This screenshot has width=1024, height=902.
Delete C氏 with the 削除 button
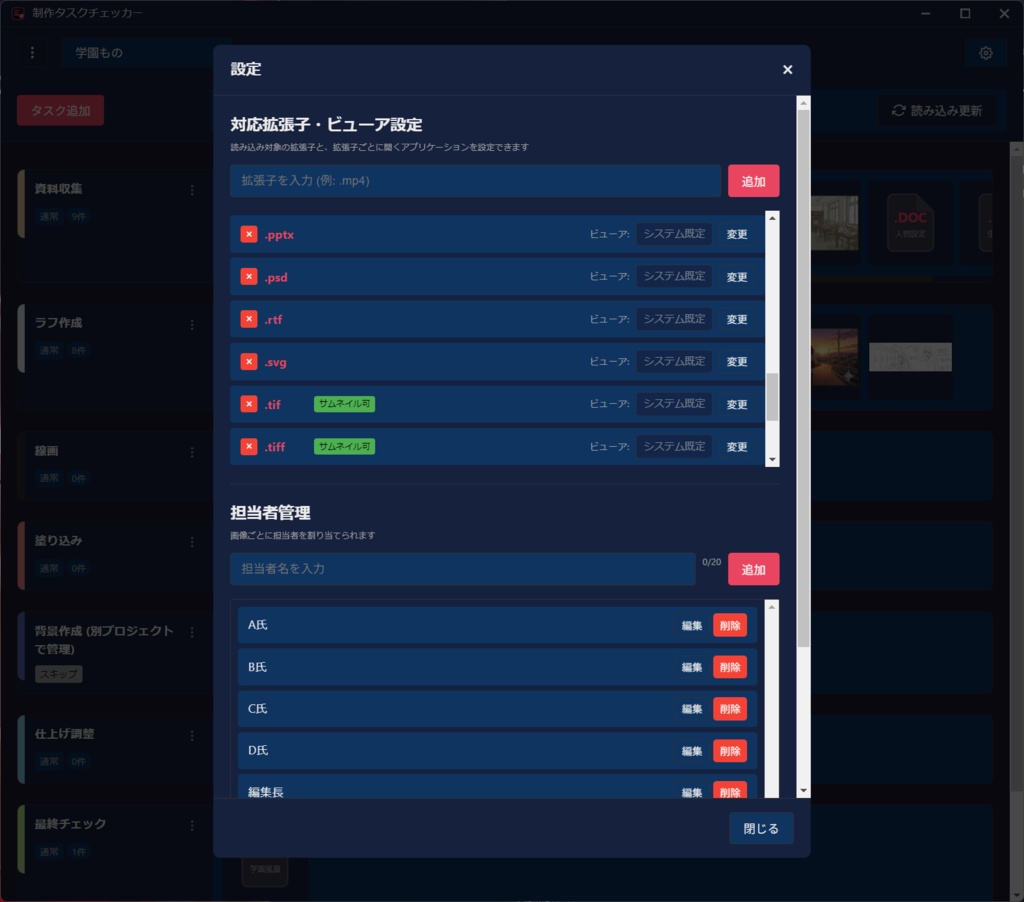point(730,708)
